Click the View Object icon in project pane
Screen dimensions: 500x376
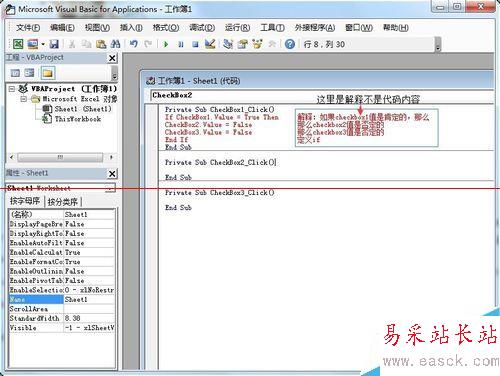click(30, 73)
